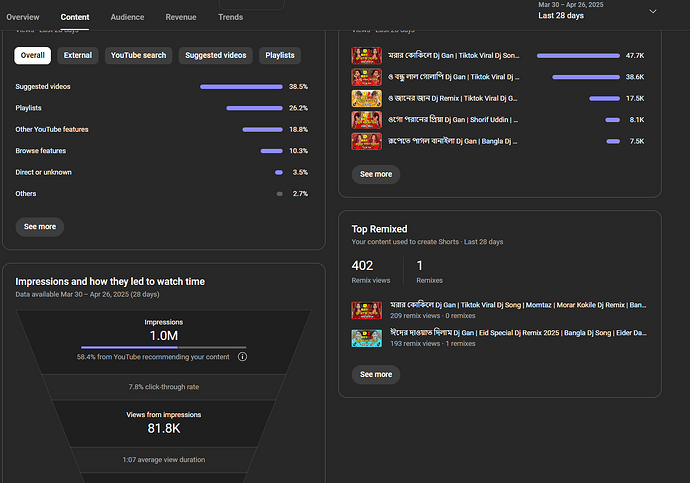Open thumbnail of 47.7K views top video
Screen dimensions: 690x483
click(x=367, y=55)
